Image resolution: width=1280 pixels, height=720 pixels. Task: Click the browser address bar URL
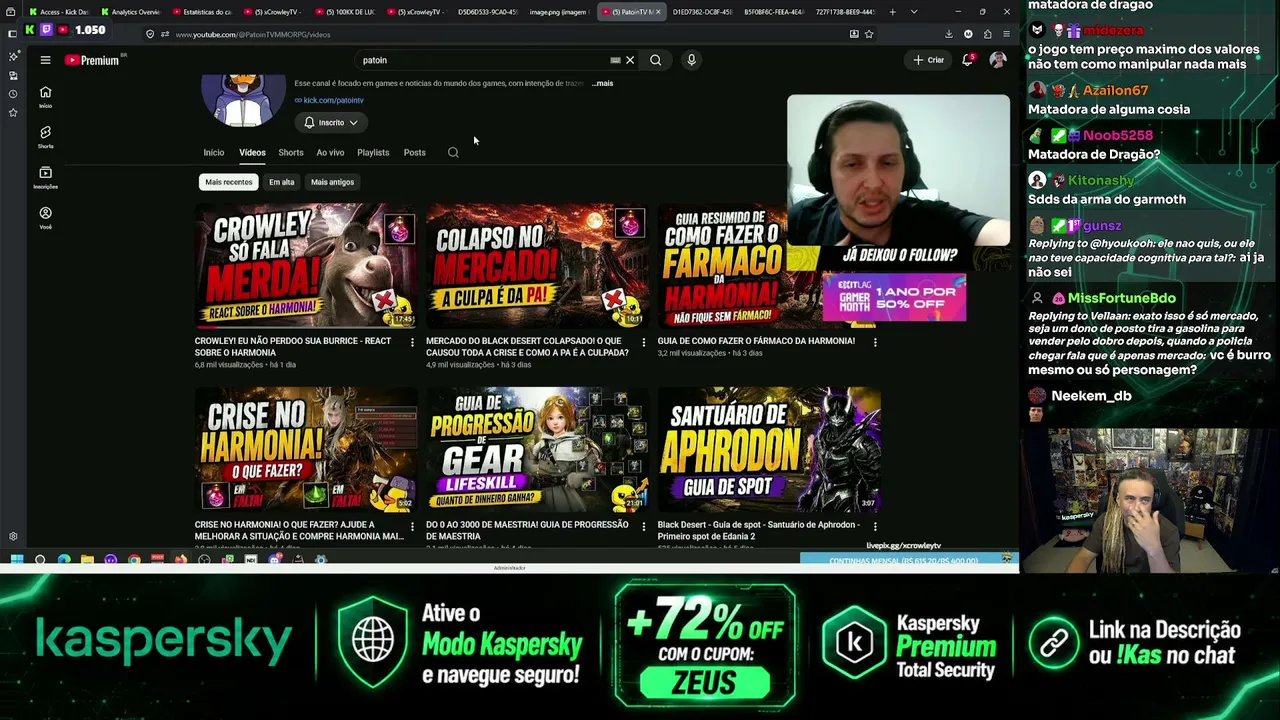click(x=253, y=34)
